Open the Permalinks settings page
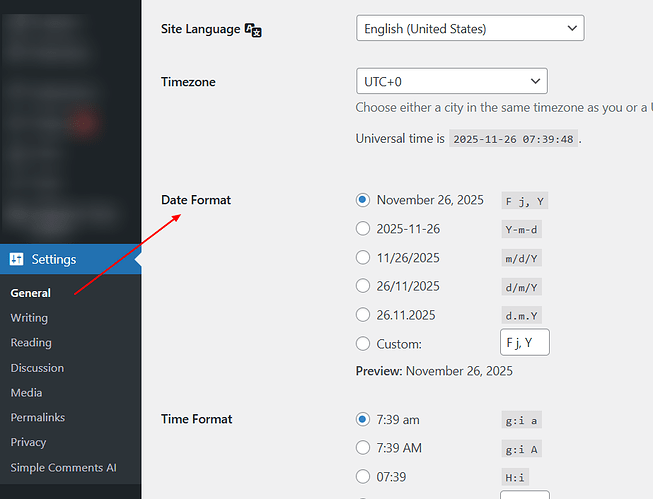This screenshot has height=499, width=653. pyautogui.click(x=39, y=417)
